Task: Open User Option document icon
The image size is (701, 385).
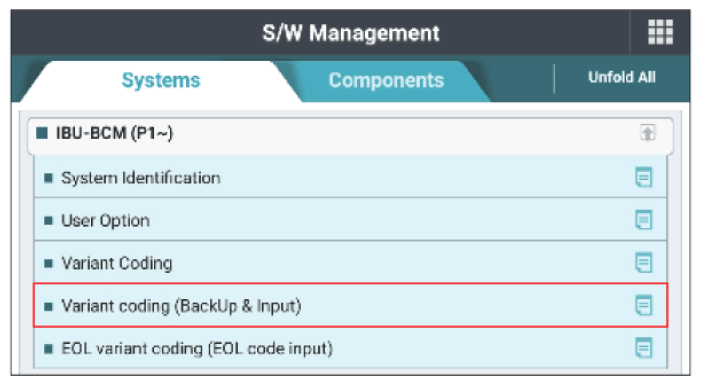Action: [x=643, y=220]
